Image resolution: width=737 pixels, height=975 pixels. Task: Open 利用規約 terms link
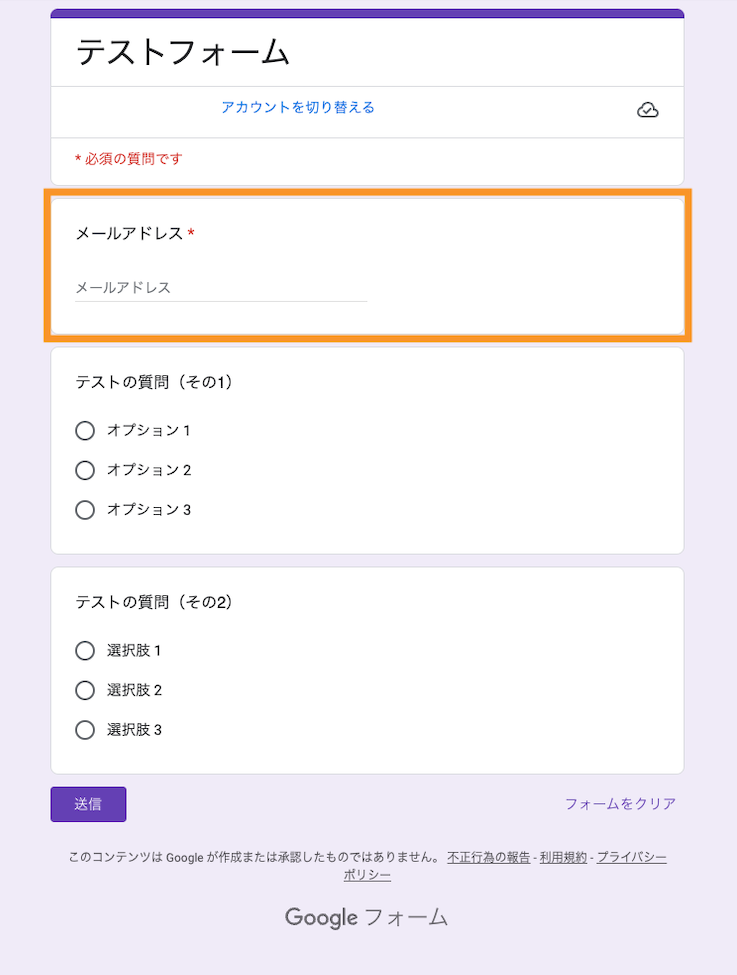[x=563, y=857]
